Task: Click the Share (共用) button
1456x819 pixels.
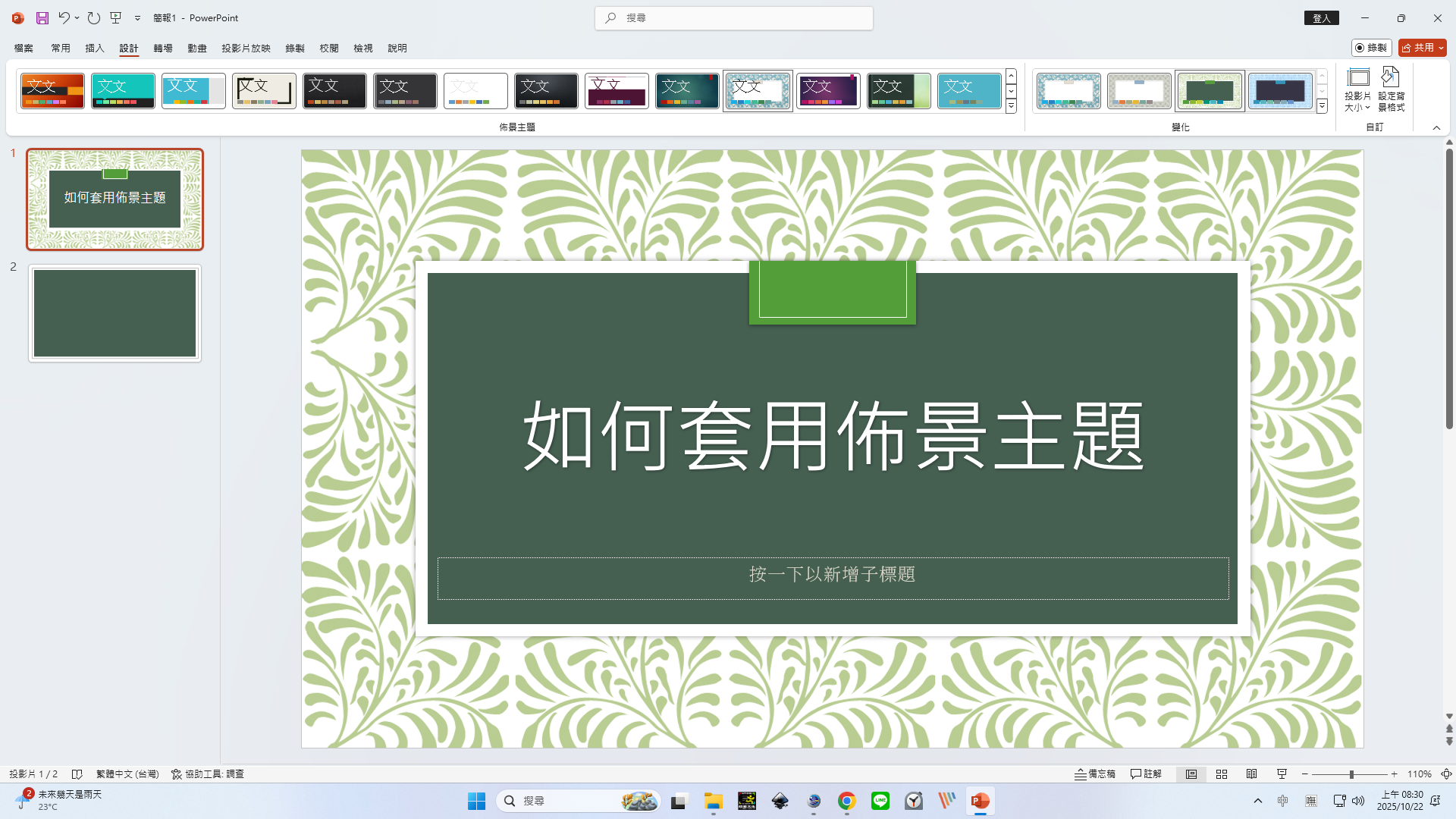Action: click(x=1418, y=48)
